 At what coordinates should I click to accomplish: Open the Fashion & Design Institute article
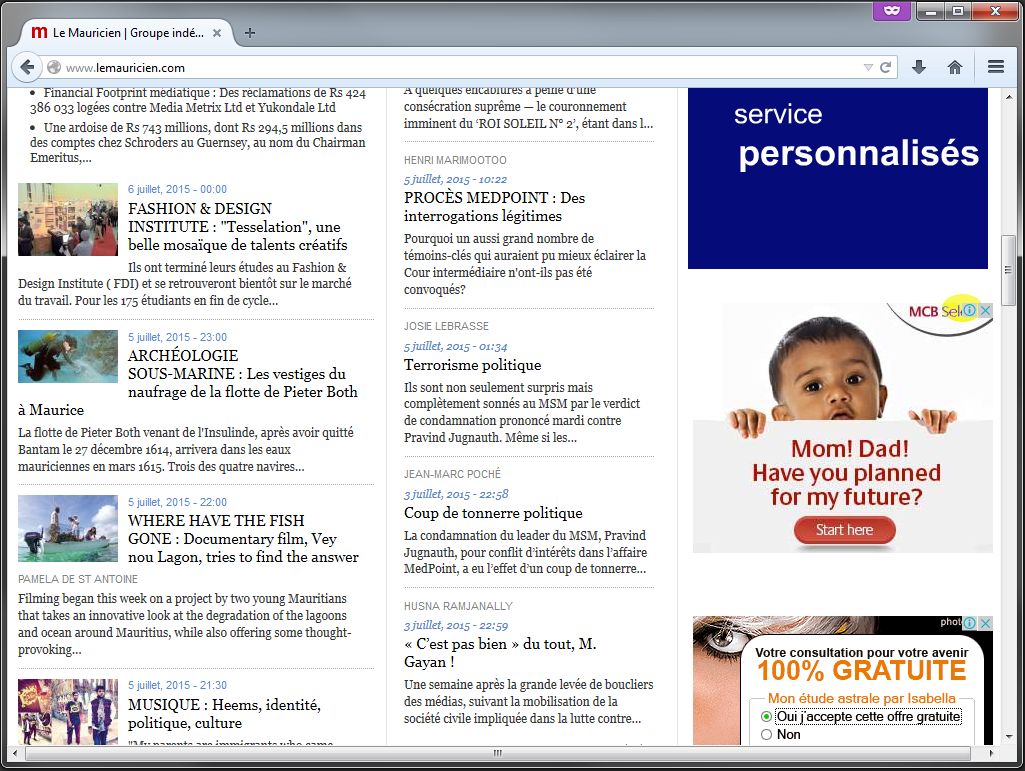(238, 227)
